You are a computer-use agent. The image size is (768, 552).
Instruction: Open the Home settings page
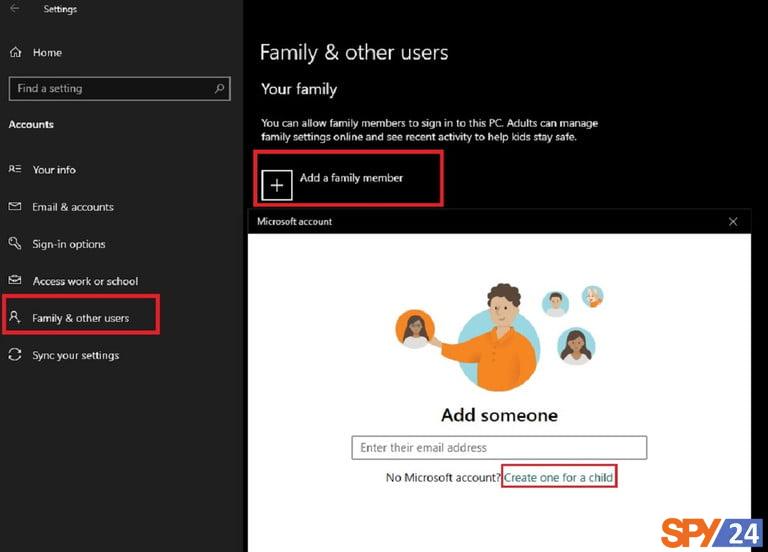point(47,52)
